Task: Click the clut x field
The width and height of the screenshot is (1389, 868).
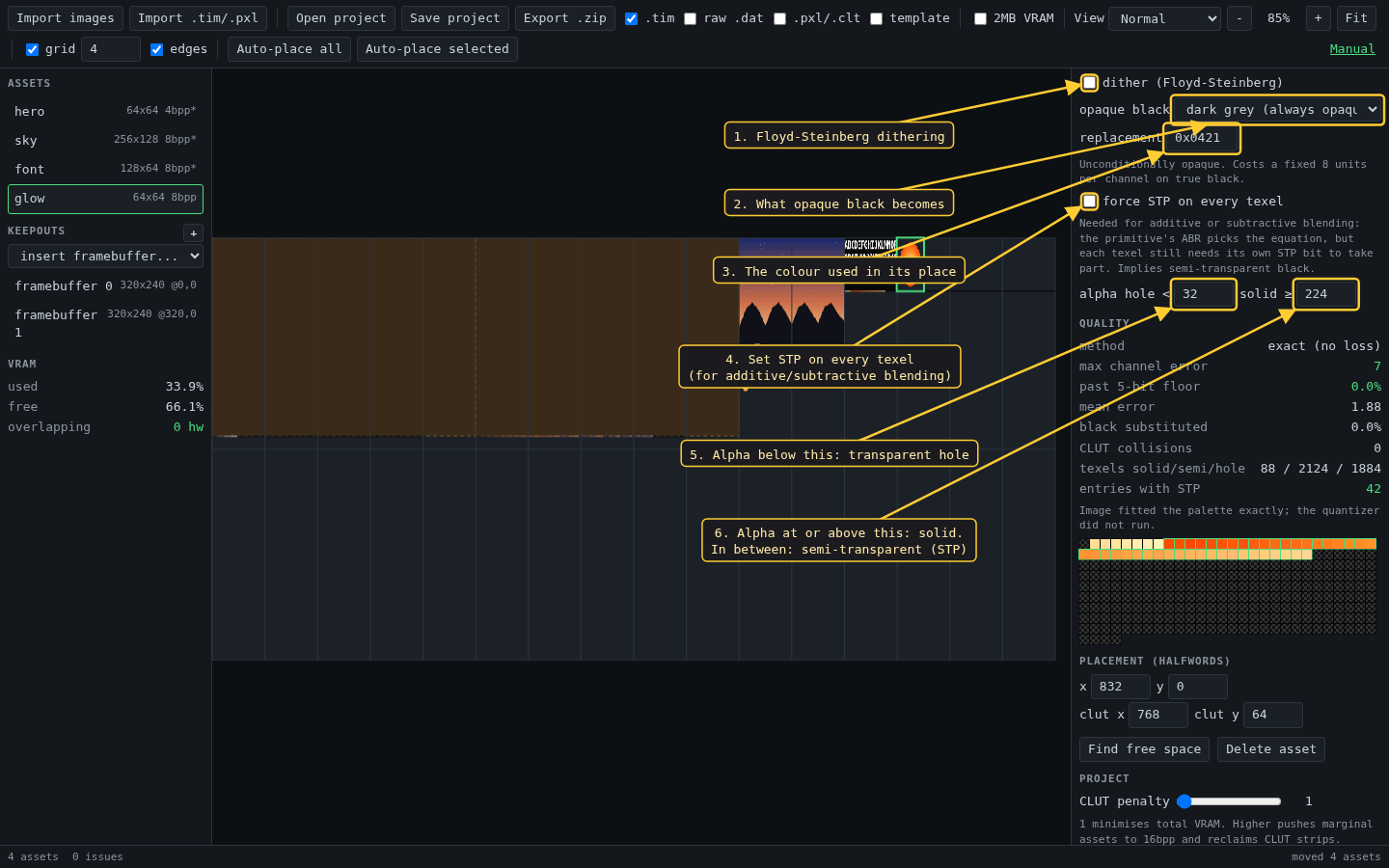Action: tap(1158, 715)
